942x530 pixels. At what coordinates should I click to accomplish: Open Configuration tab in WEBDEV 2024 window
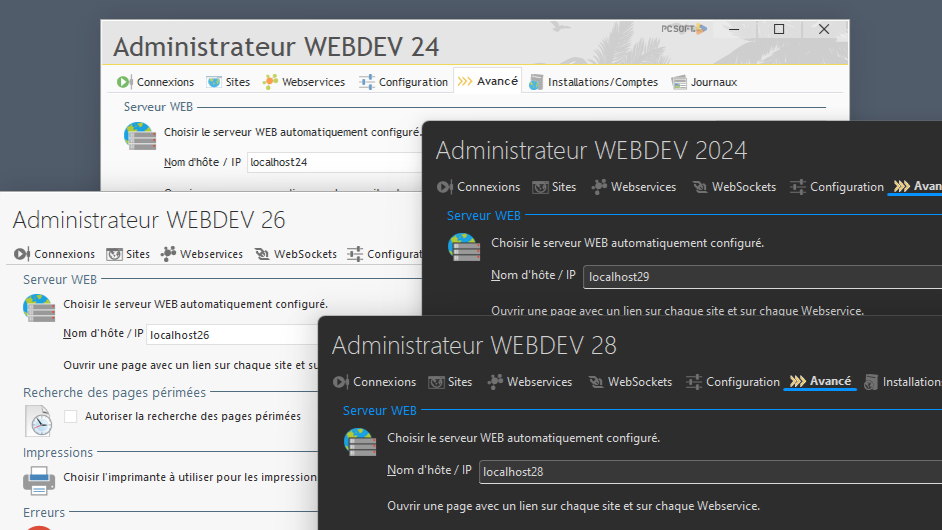tap(837, 187)
